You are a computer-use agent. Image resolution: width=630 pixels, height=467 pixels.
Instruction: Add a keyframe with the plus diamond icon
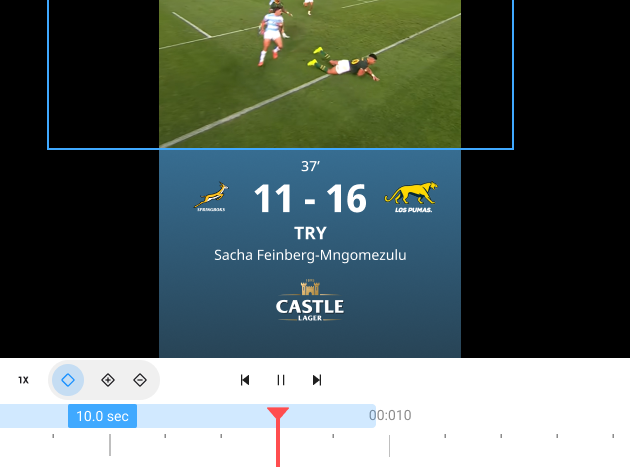(x=108, y=380)
